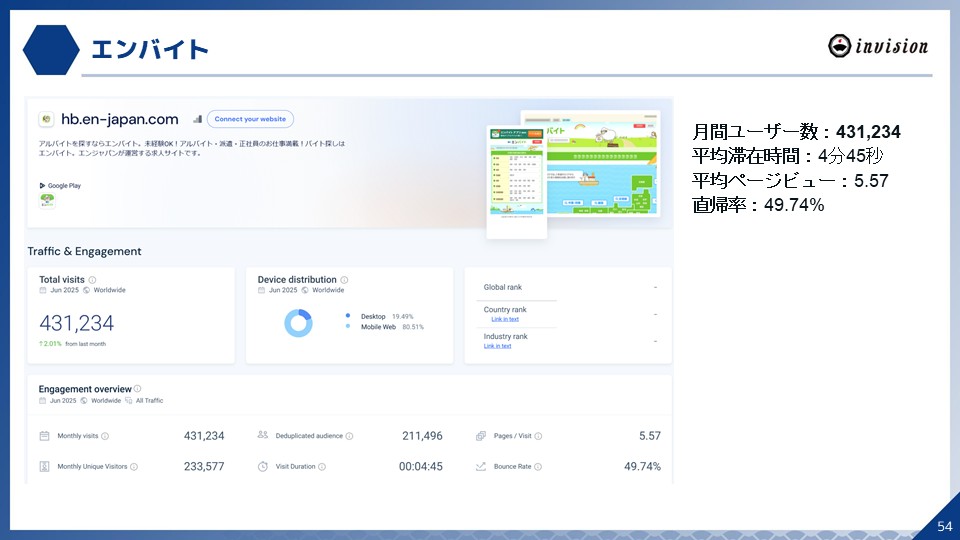Click the All Traffic filter icon
This screenshot has height=540, width=960.
coord(129,400)
